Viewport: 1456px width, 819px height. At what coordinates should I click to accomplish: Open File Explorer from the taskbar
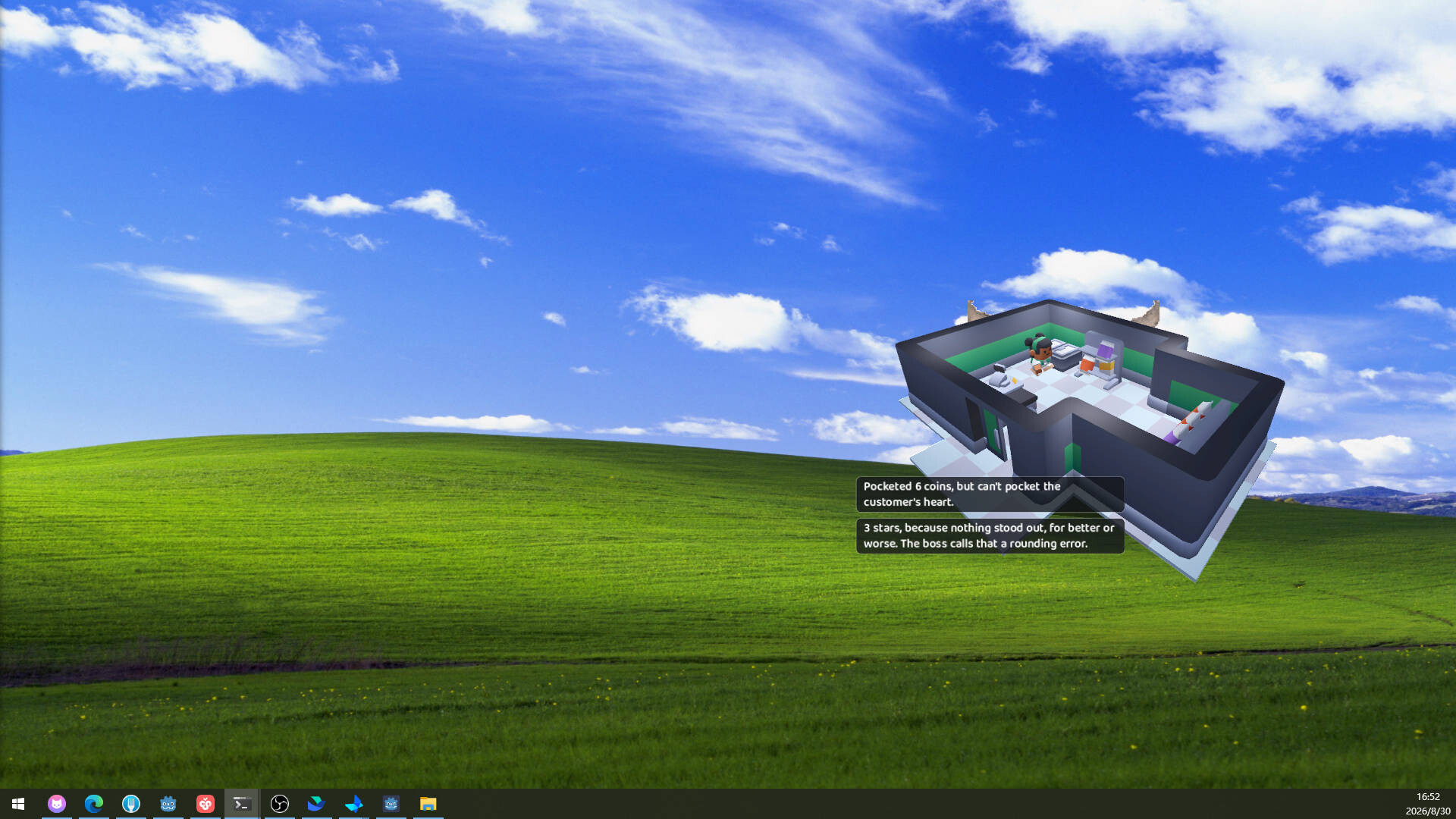pyautogui.click(x=428, y=804)
